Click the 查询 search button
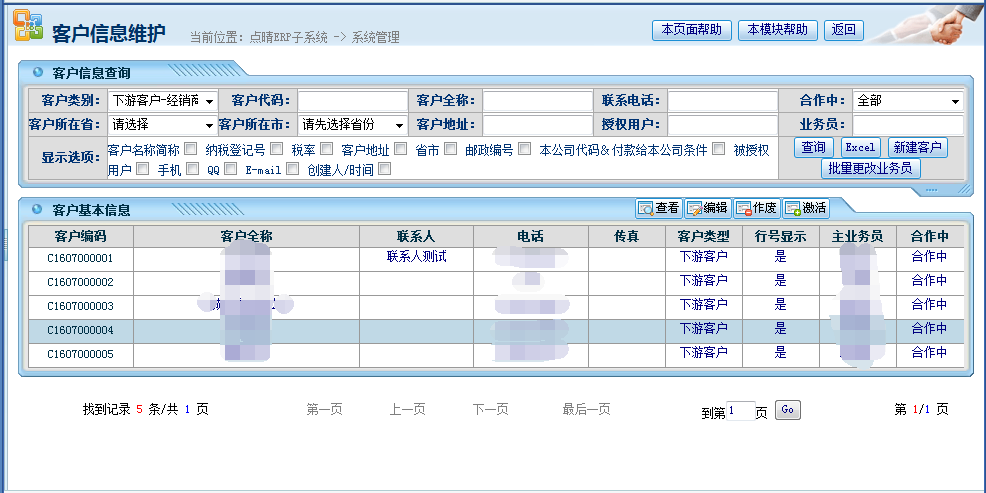This screenshot has height=493, width=986. click(x=812, y=147)
